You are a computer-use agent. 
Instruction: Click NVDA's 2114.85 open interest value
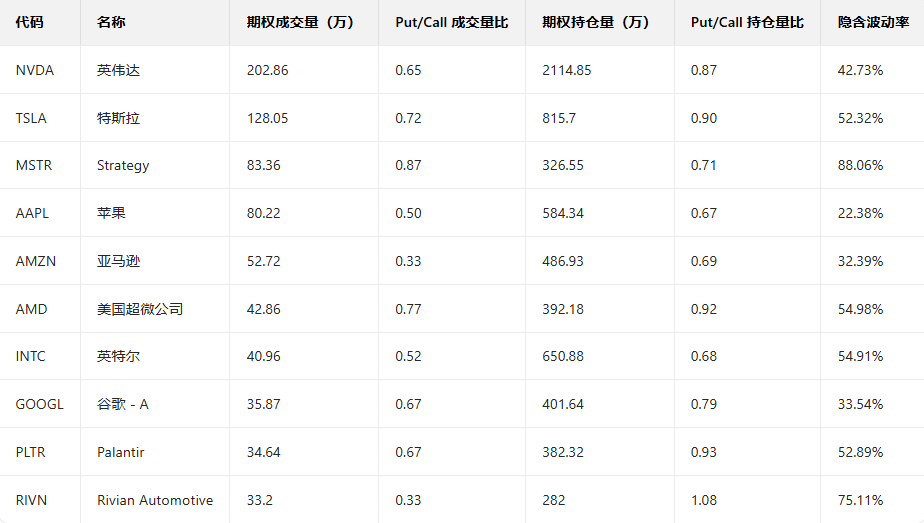coord(566,70)
